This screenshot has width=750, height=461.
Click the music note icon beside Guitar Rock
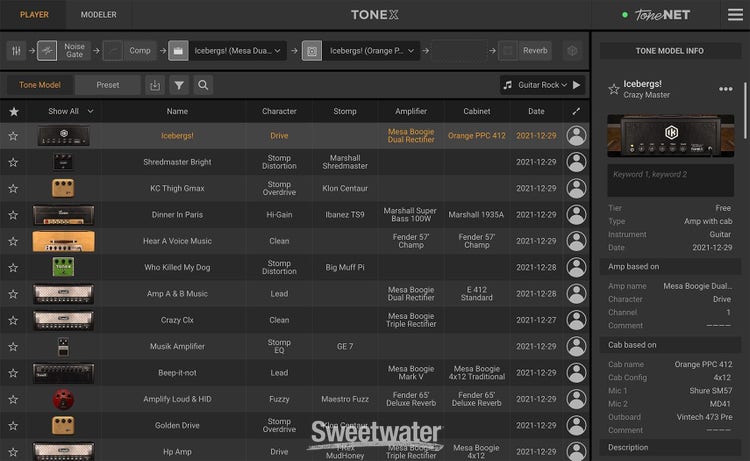click(x=508, y=85)
